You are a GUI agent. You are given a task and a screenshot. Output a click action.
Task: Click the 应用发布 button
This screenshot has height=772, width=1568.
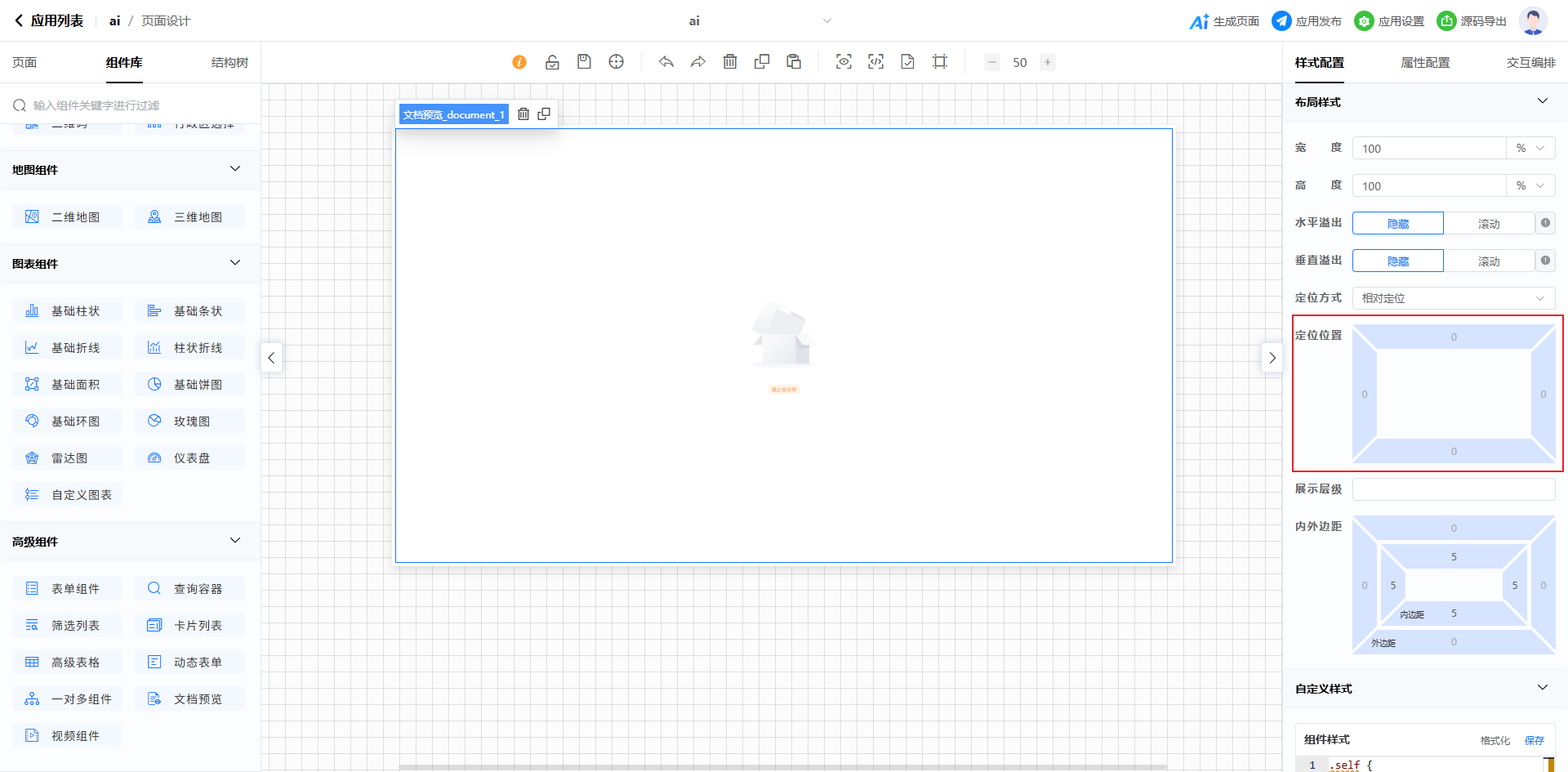tap(1307, 21)
